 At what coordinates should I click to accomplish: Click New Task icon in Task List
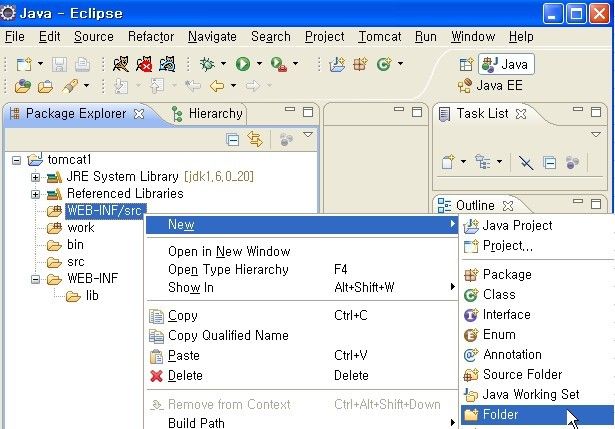tap(448, 162)
